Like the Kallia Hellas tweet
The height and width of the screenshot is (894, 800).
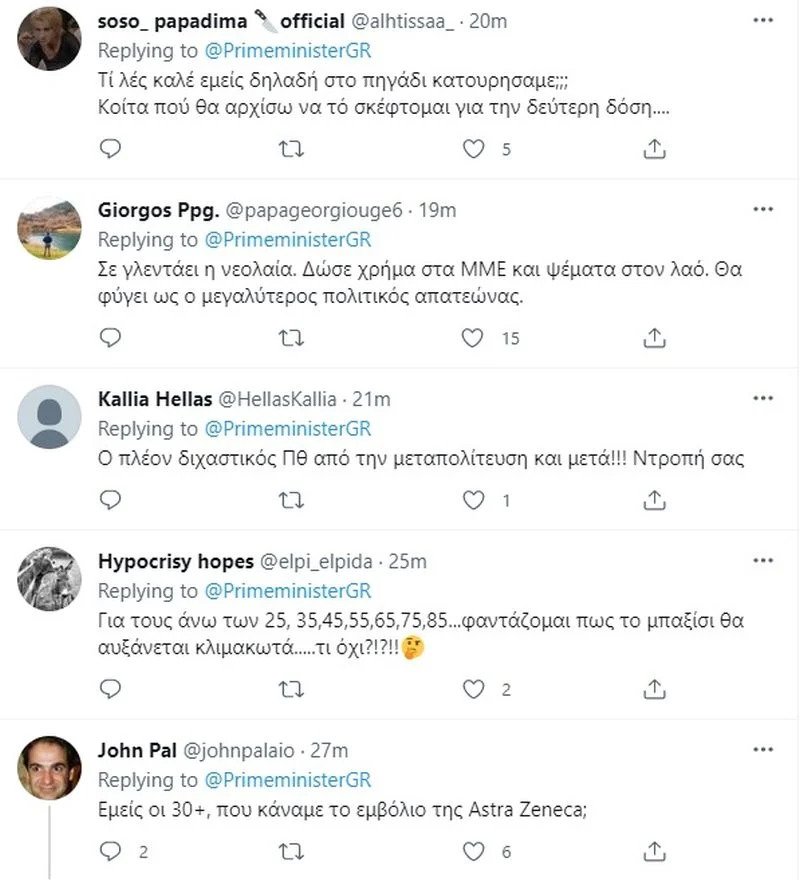pyautogui.click(x=472, y=499)
